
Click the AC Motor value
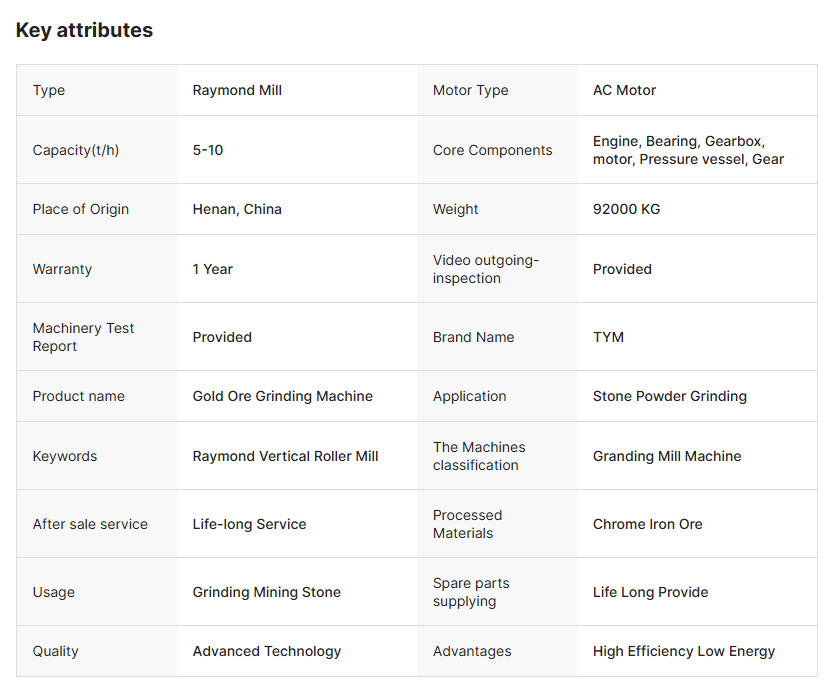624,90
